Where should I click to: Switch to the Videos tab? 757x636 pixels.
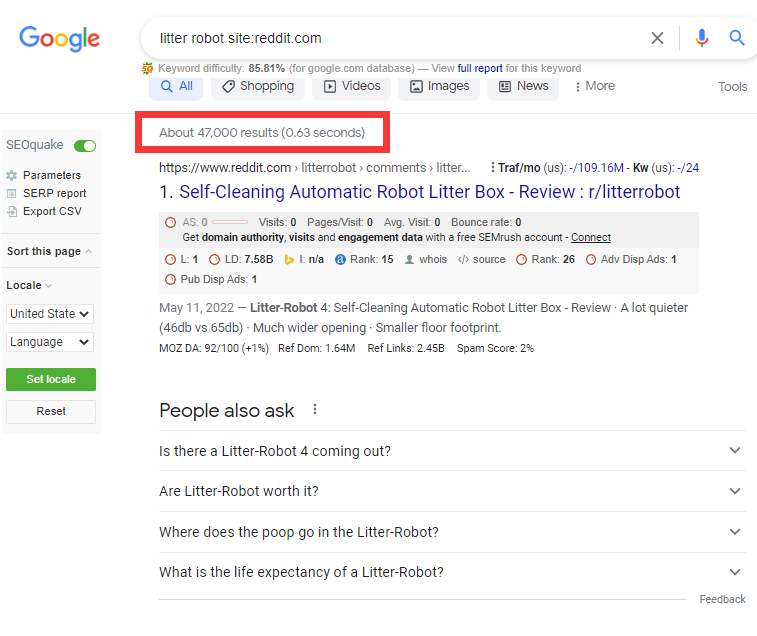[x=351, y=86]
